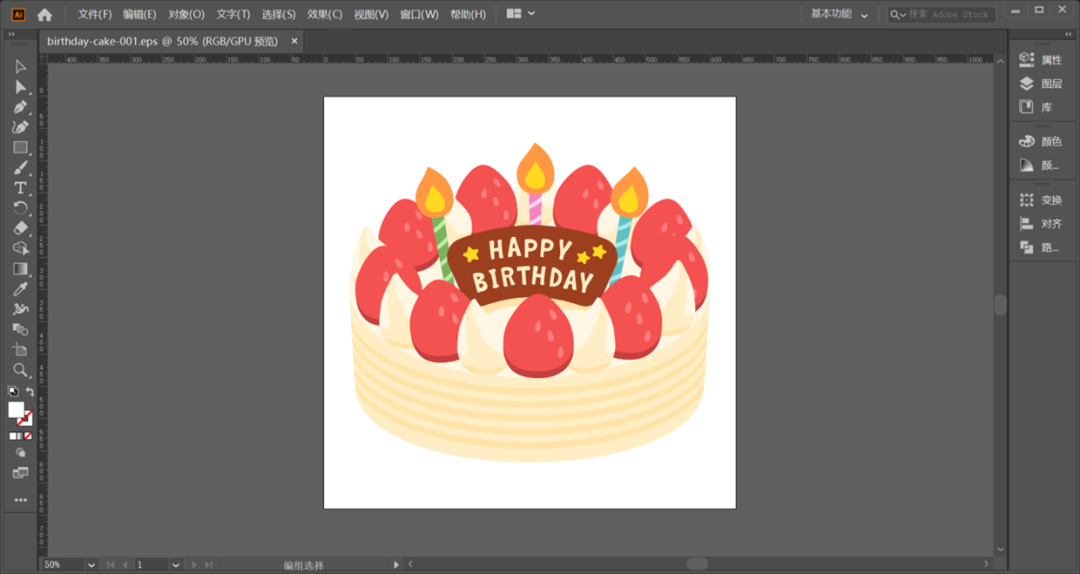Select the Eraser tool
Viewport: 1080px width, 574px height.
click(20, 228)
